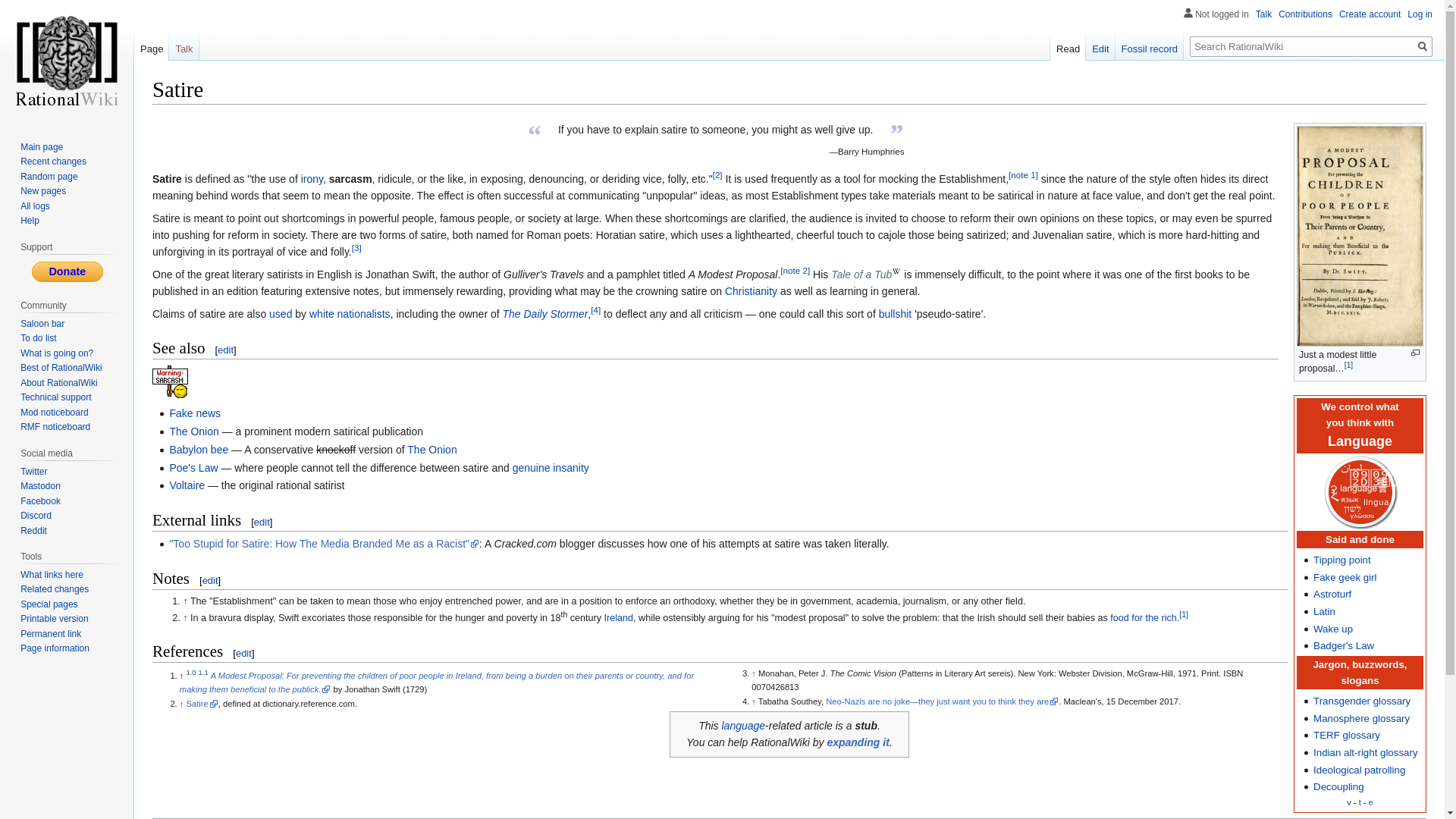The width and height of the screenshot is (1456, 819).
Task: Open the Christianity link
Action: tap(751, 291)
